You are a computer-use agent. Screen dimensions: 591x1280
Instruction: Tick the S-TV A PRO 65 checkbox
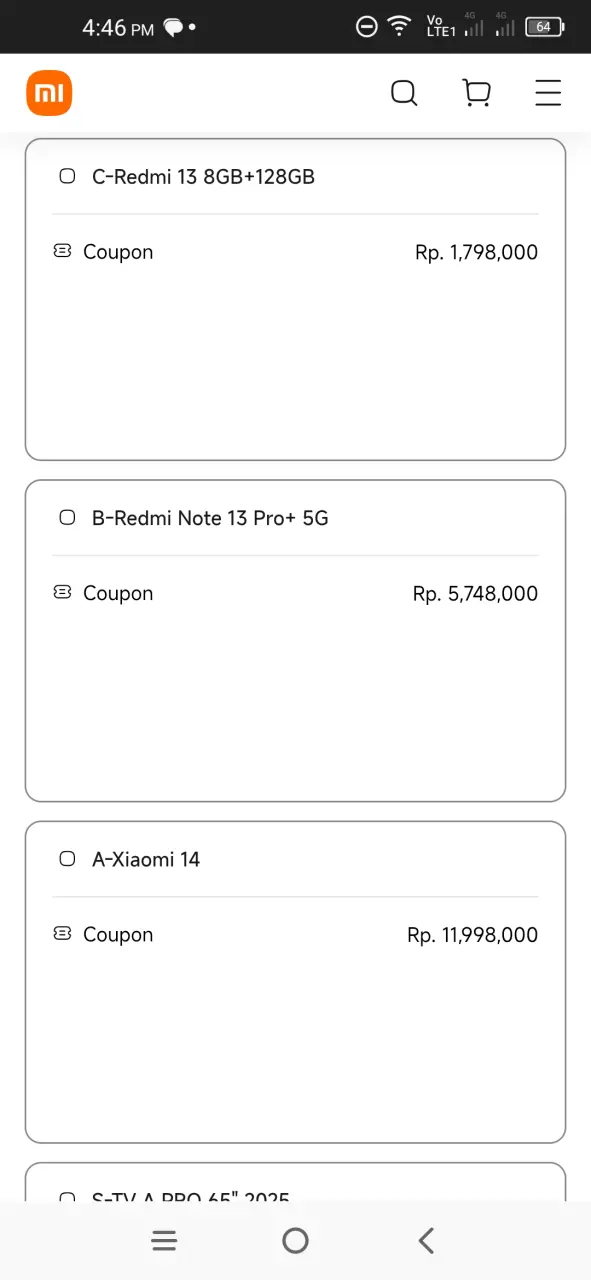coord(67,1196)
